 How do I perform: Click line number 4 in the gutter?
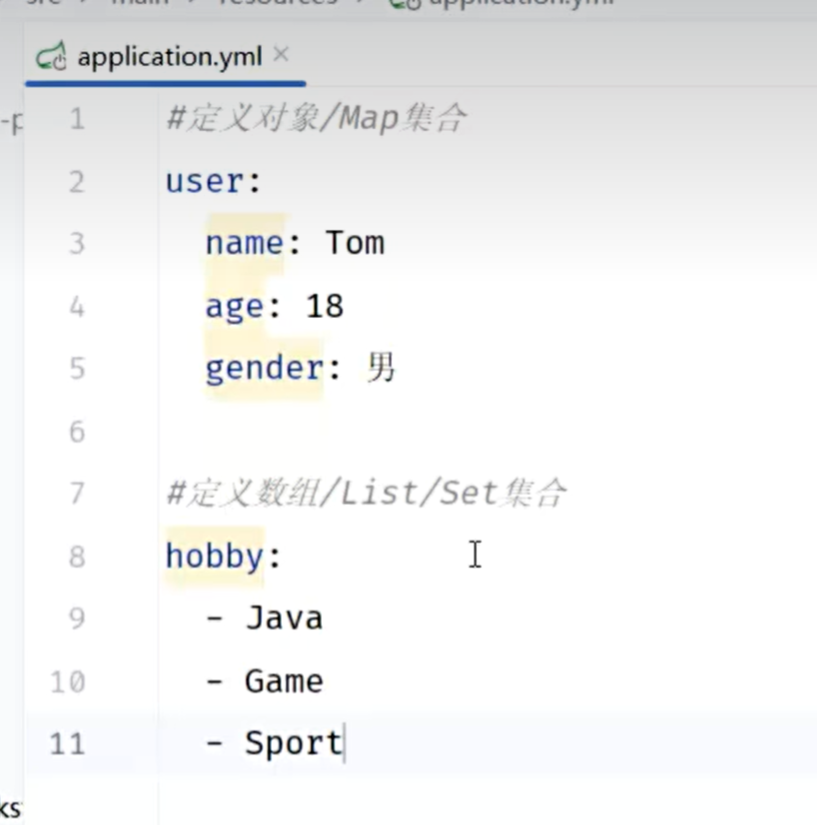pos(77,307)
